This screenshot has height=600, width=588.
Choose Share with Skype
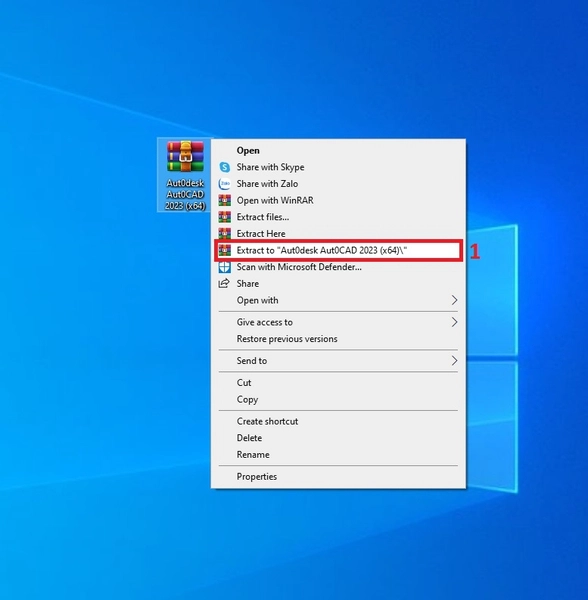pyautogui.click(x=338, y=167)
